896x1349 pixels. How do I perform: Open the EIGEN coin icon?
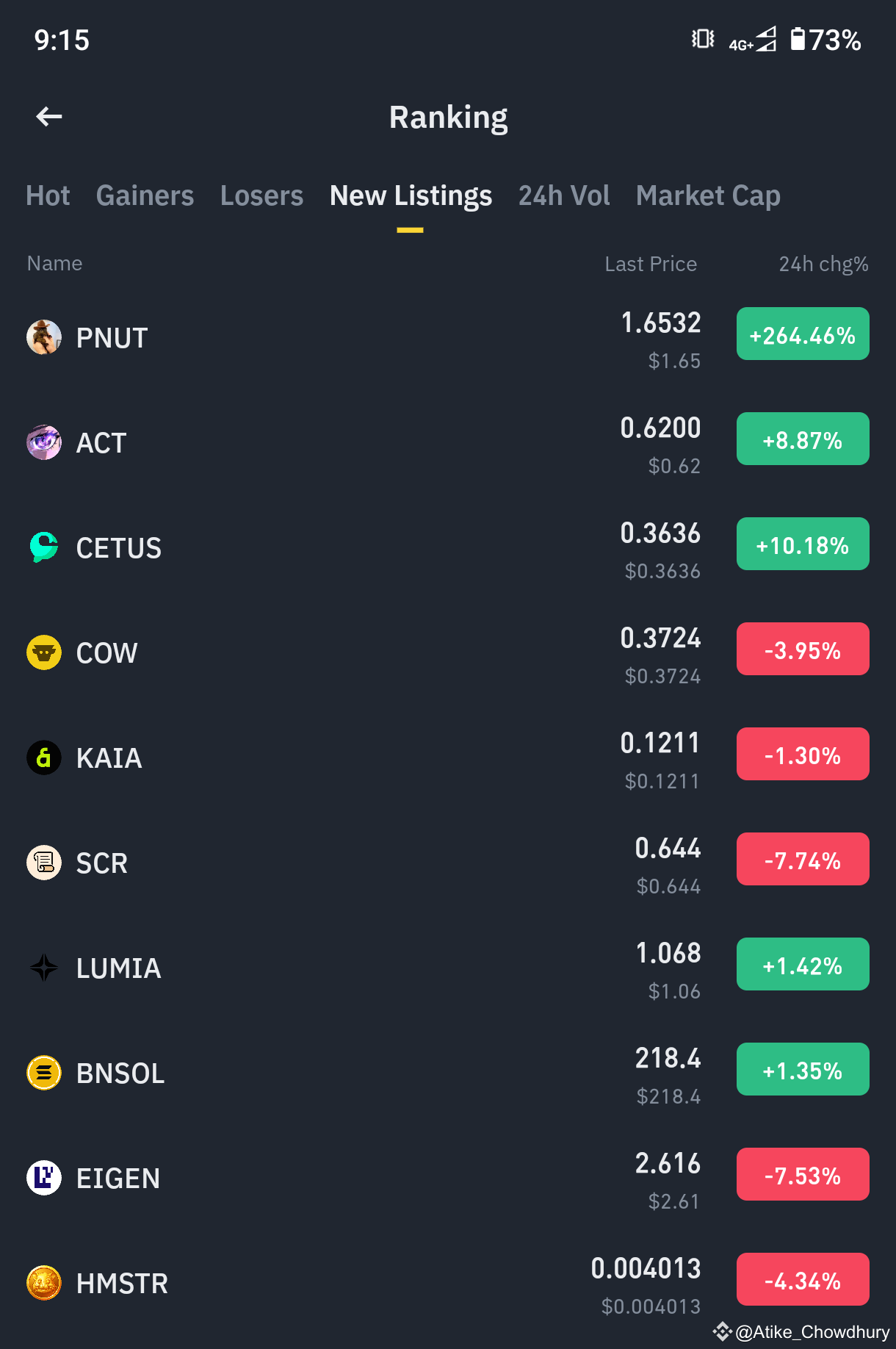[x=44, y=1178]
